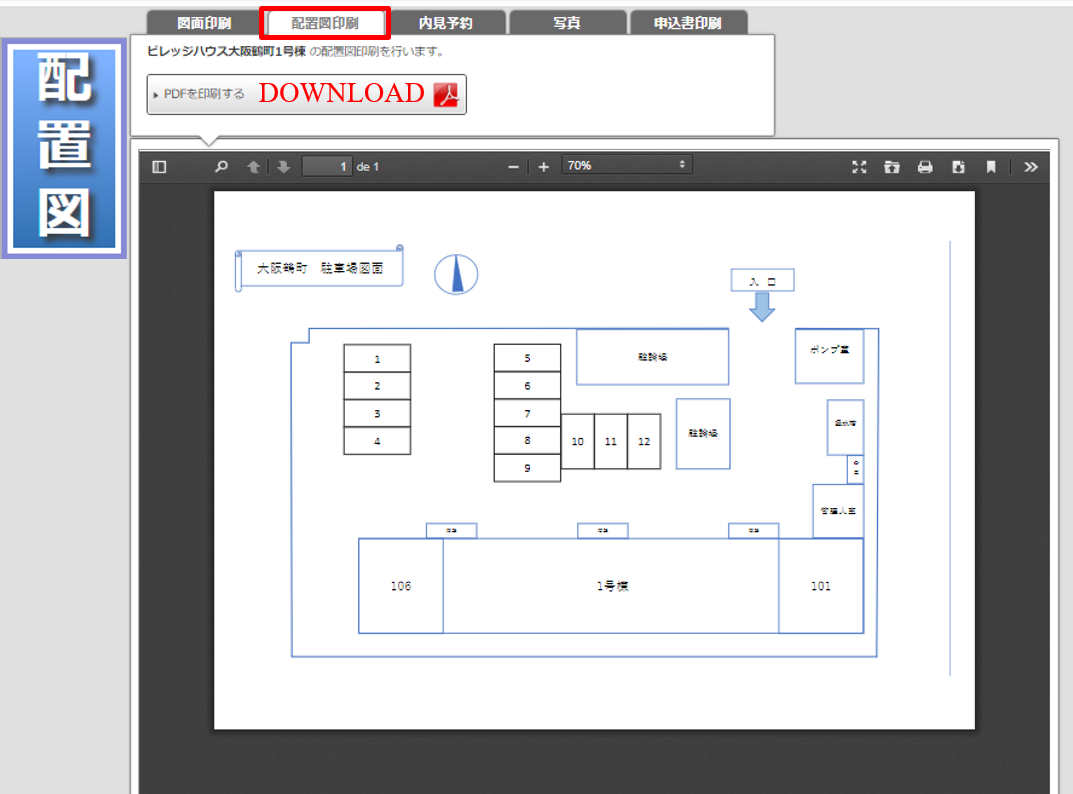Print the PDF using printer icon
Viewport: 1073px width, 794px height.
click(925, 167)
